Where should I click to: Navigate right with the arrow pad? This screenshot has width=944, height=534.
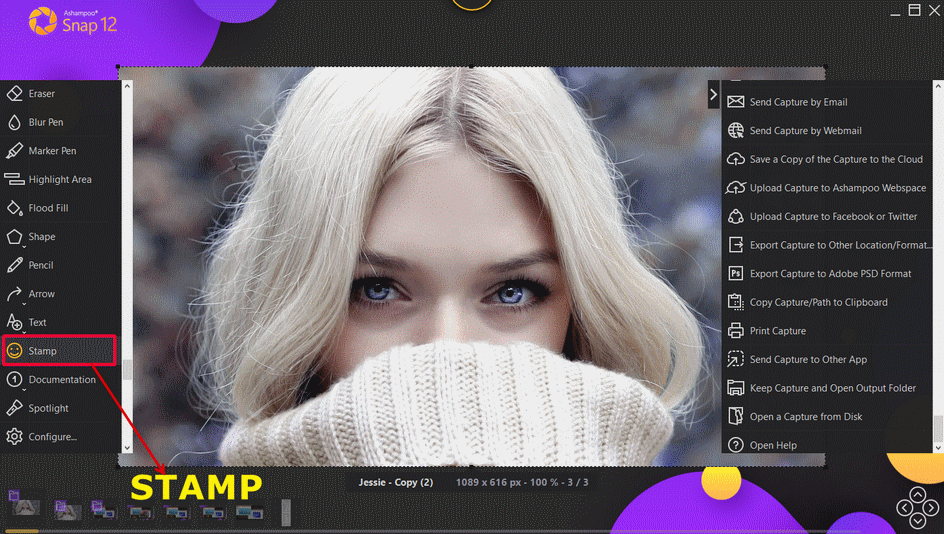tap(931, 508)
